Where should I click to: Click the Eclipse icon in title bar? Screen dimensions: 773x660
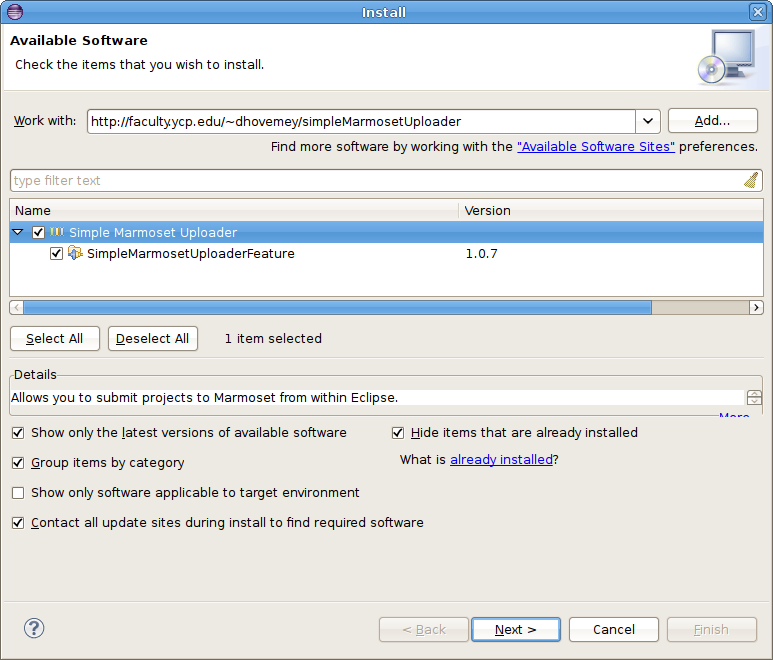click(x=11, y=12)
